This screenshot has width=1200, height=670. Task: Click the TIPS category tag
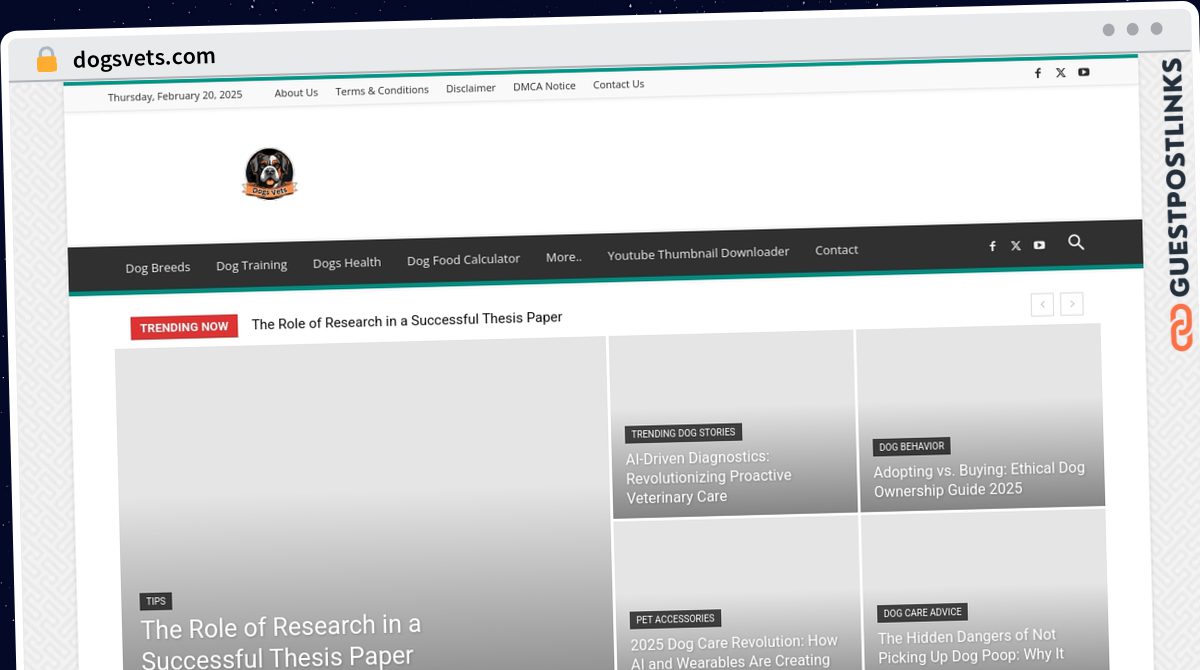point(156,601)
